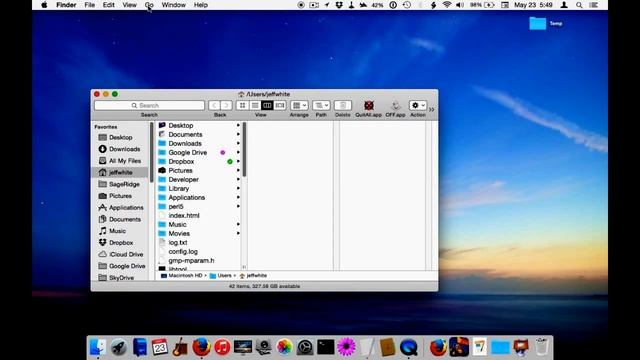Open the Edit menu
This screenshot has height=360, width=640.
tap(109, 5)
